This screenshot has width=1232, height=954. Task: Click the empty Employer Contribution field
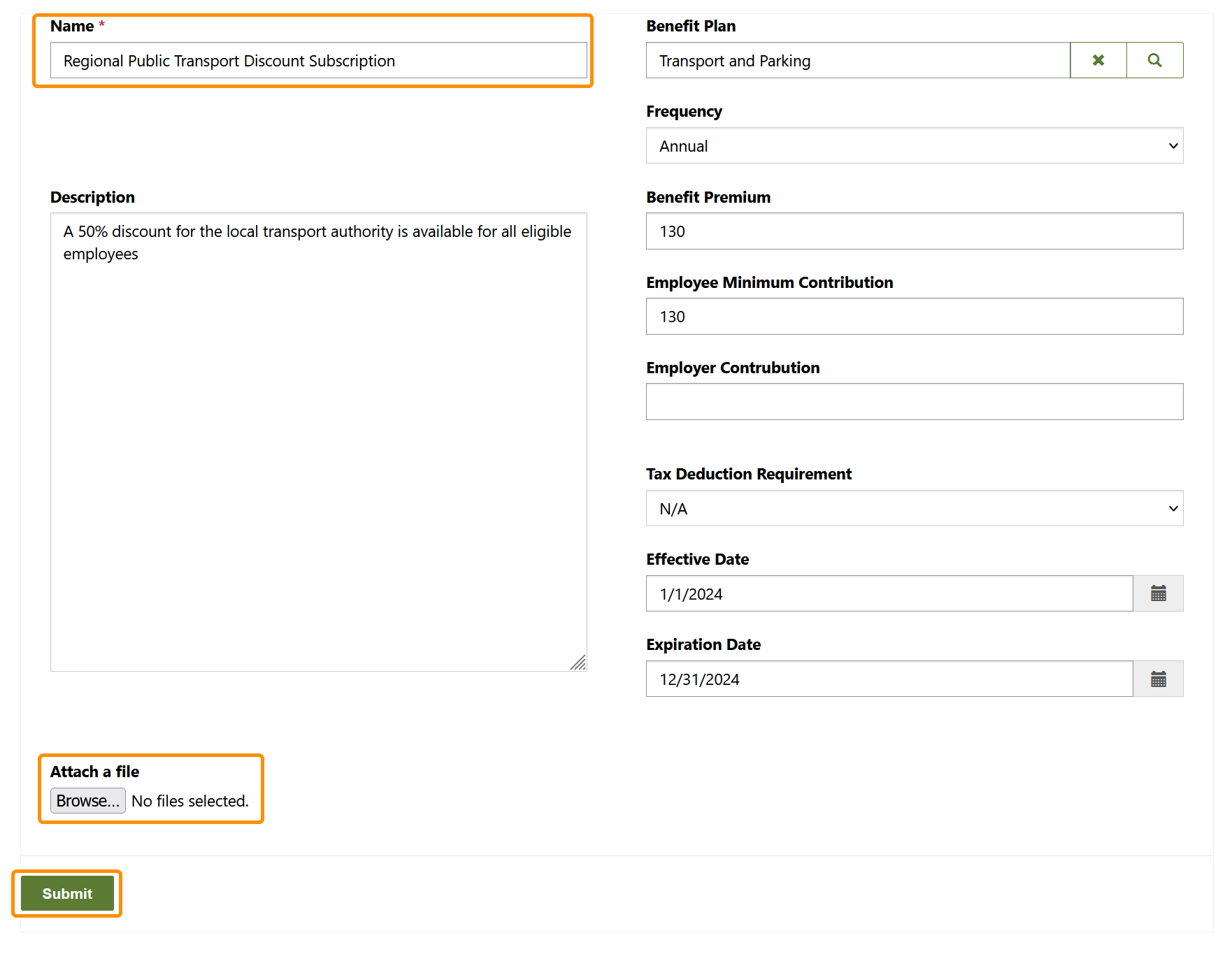[914, 402]
